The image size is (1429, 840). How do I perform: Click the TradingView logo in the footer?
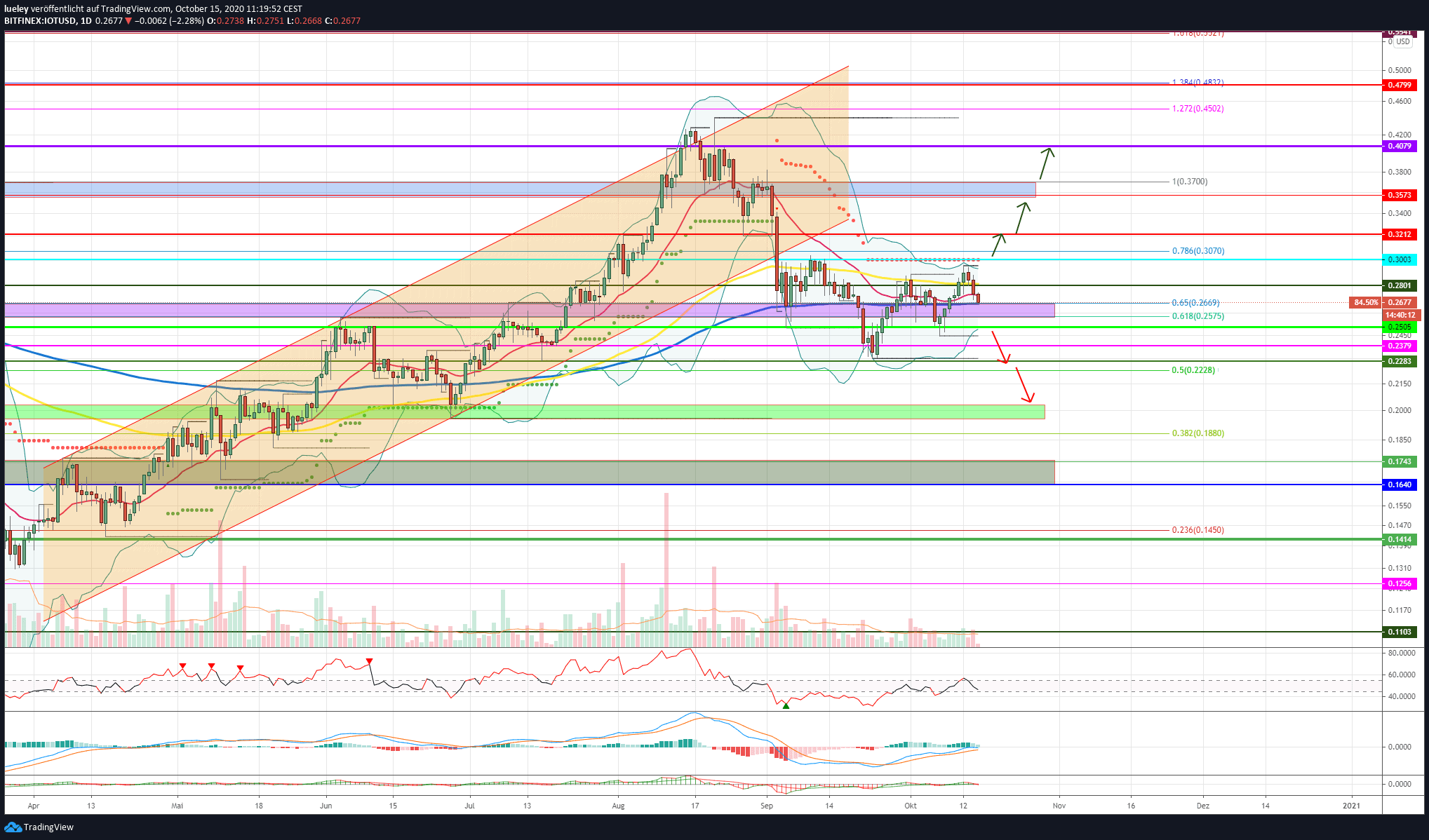[x=39, y=827]
